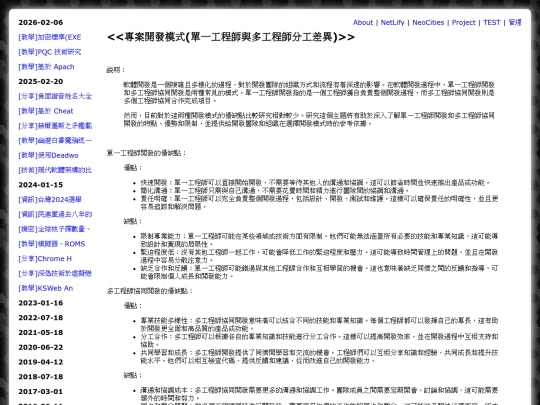540x405 pixels.
Task: Open the [分享]Chrome H article link
Action: 45,259
